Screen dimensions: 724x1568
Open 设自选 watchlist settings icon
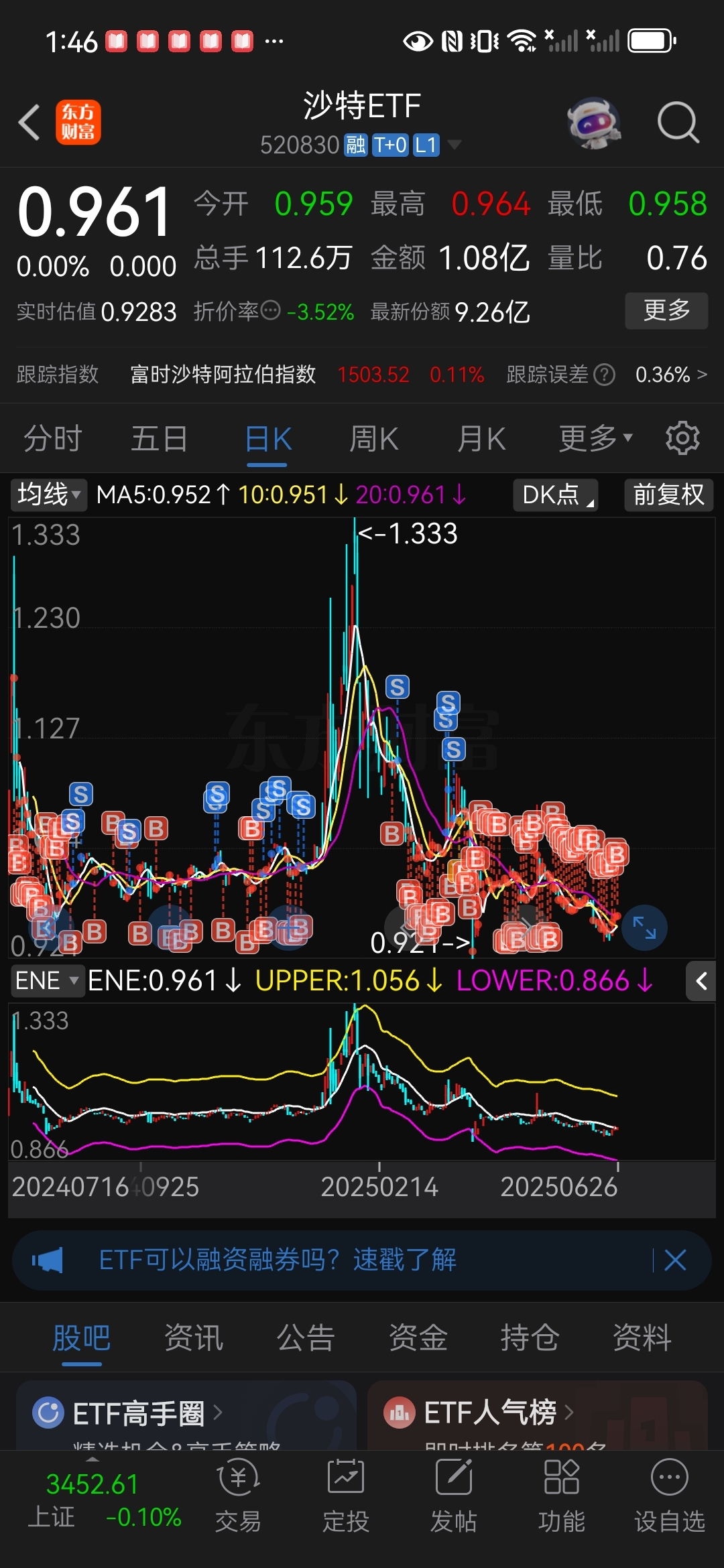tap(670, 1496)
